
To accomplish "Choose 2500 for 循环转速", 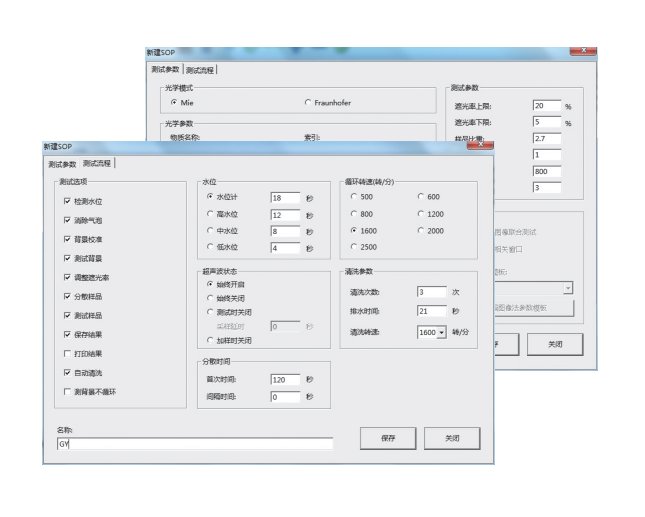I will point(354,246).
